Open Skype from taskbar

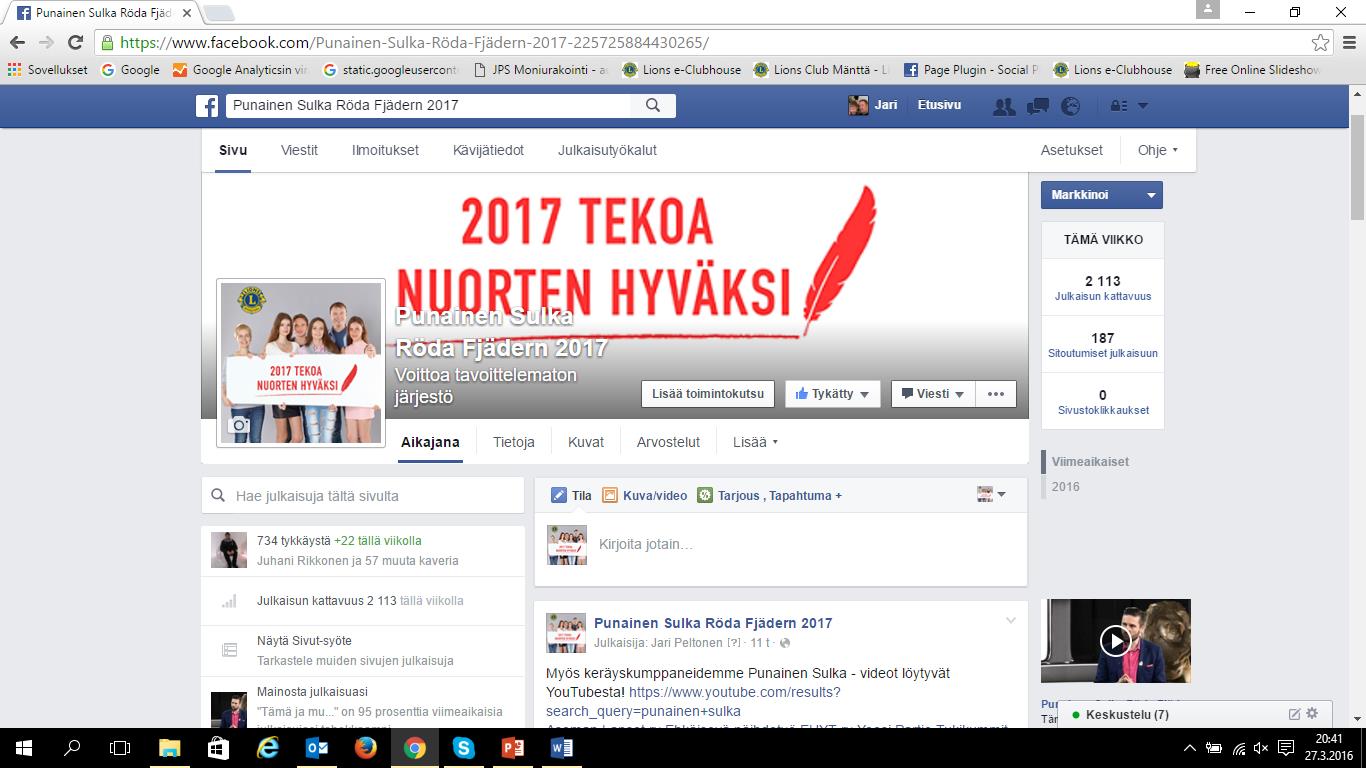[463, 748]
